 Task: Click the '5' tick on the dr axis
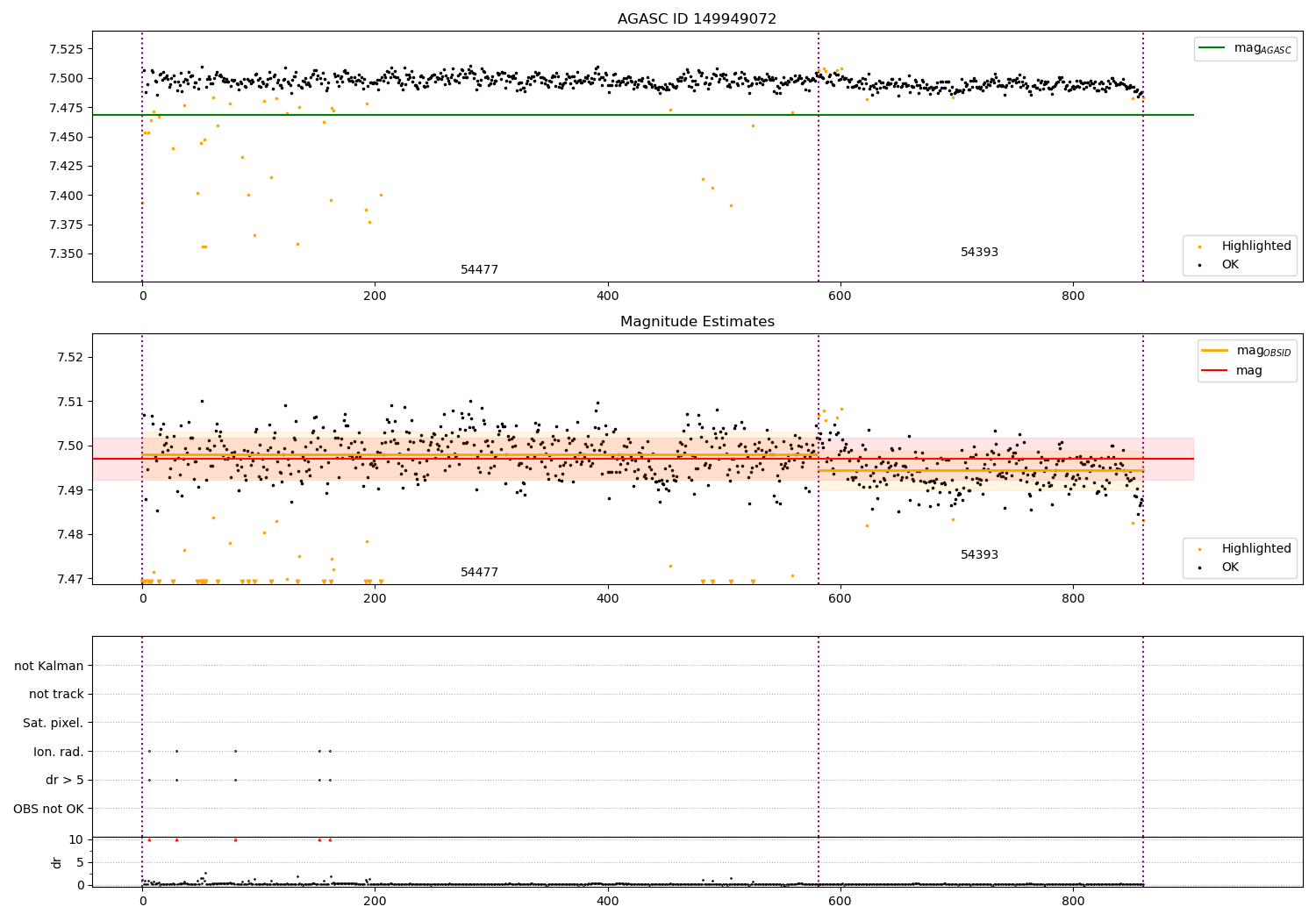coord(80,862)
